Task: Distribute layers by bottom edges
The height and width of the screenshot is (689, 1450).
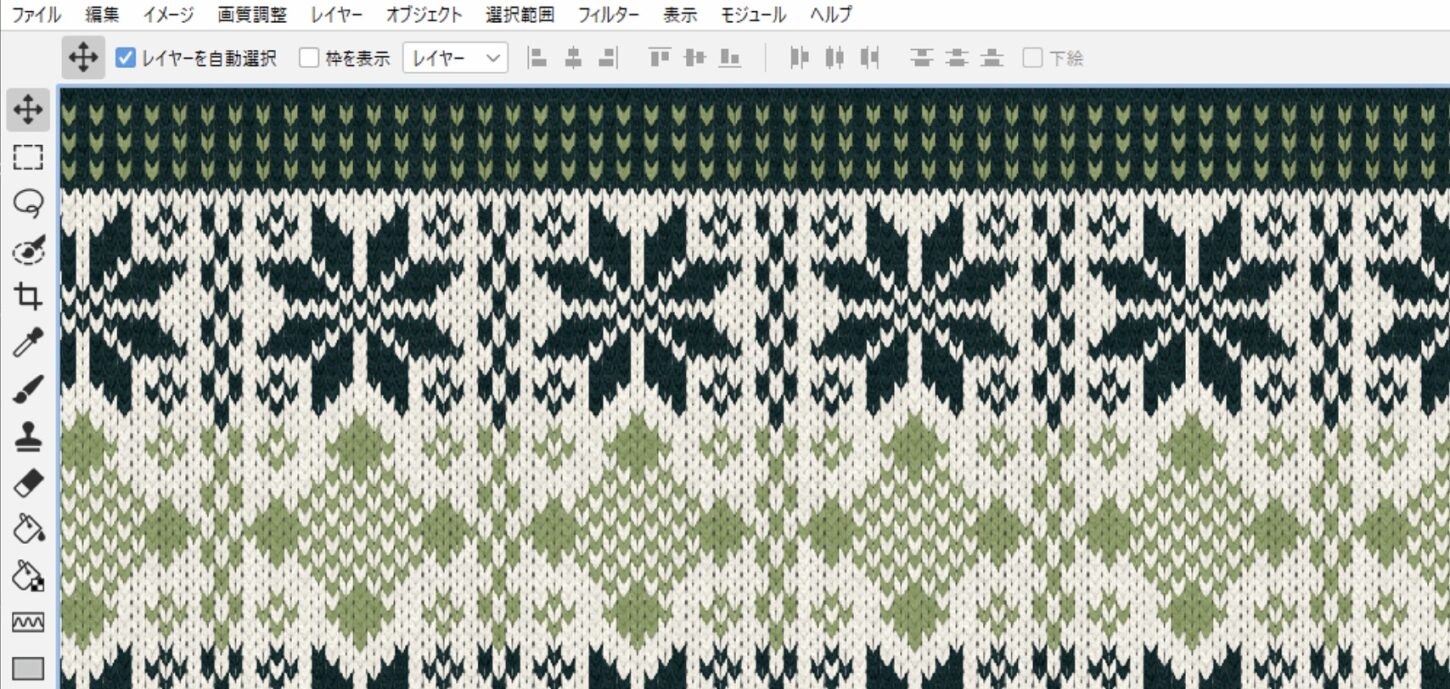Action: pos(992,58)
